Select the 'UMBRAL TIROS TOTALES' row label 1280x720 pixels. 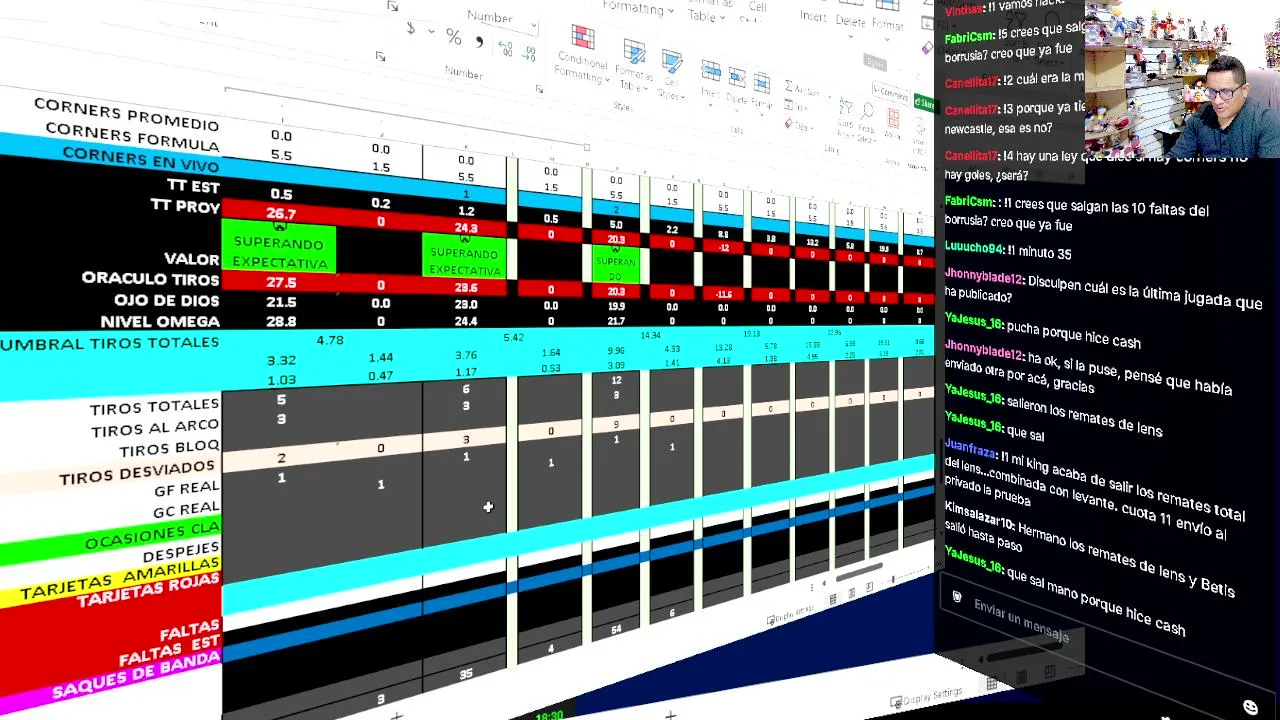[110, 344]
